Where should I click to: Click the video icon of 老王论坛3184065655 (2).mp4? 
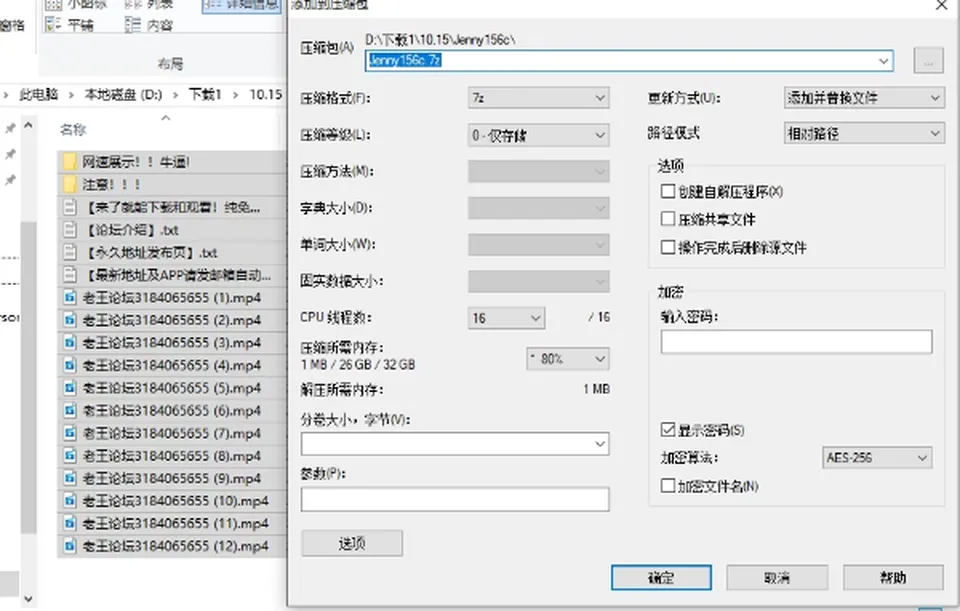click(70, 320)
